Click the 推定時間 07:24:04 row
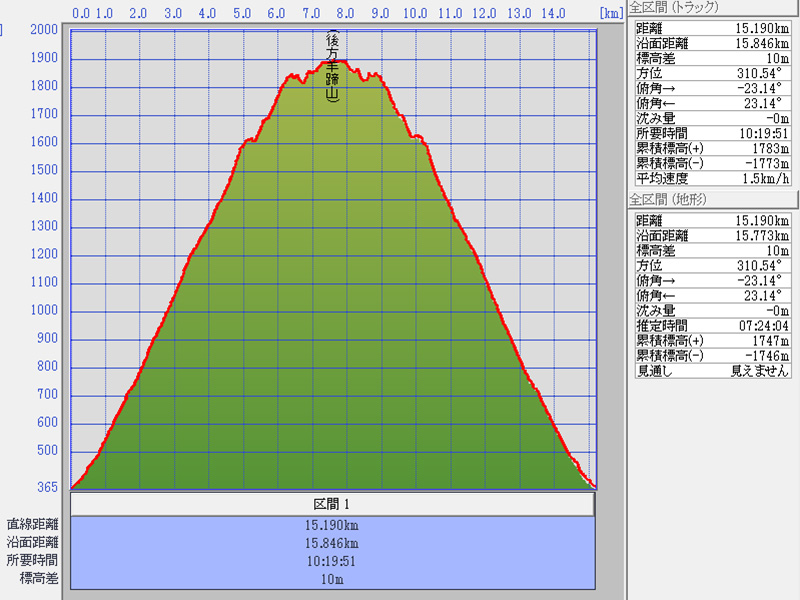This screenshot has height=600, width=800. coord(714,325)
